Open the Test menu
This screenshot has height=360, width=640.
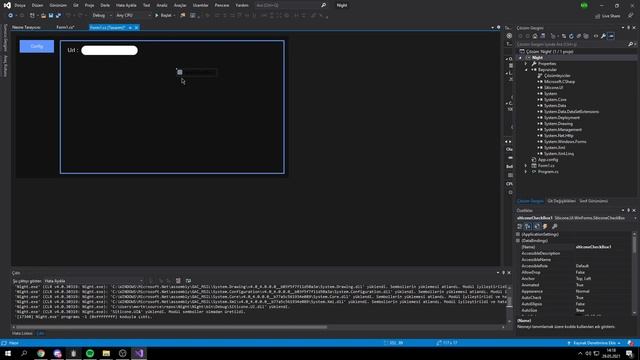click(146, 5)
